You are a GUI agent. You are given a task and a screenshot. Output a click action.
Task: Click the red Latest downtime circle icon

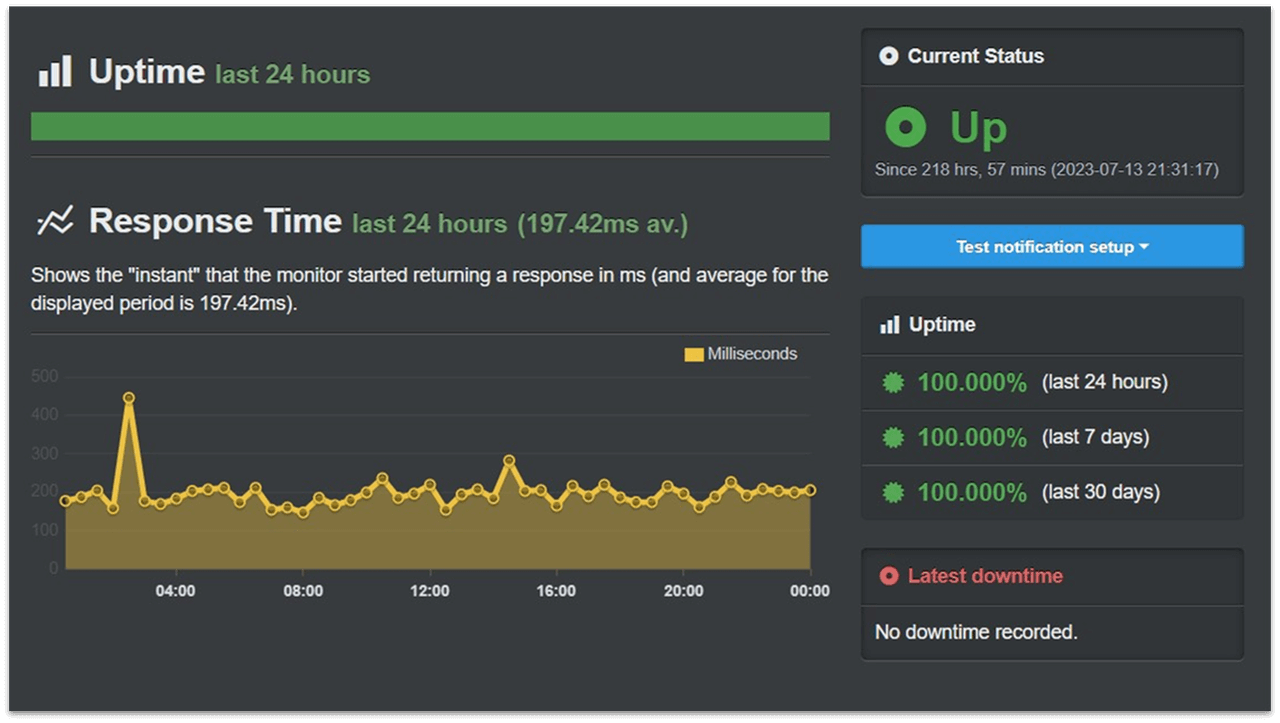888,576
